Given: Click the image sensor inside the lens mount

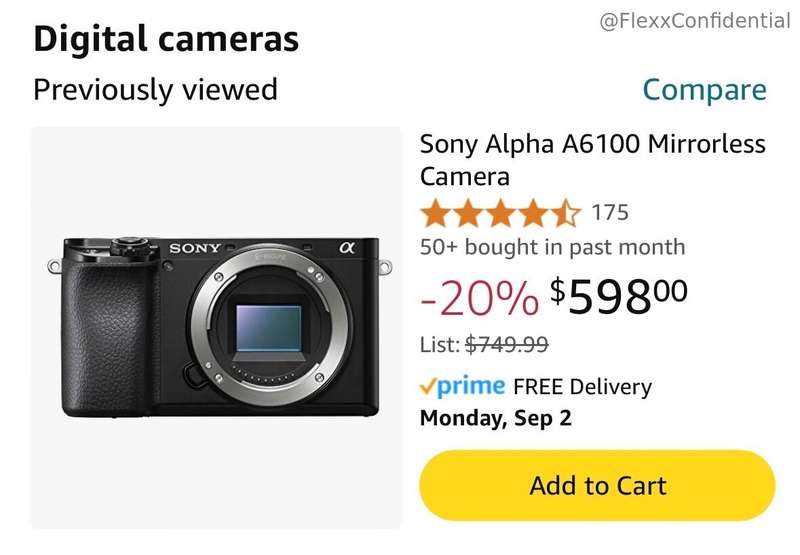Looking at the screenshot, I should click(x=268, y=332).
